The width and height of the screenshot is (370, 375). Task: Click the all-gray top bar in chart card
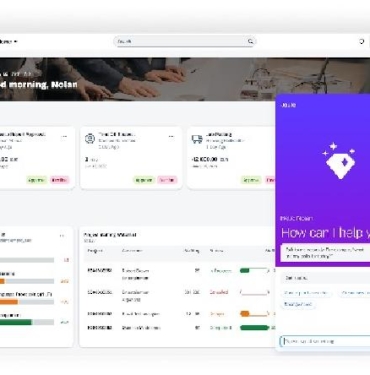[27, 260]
